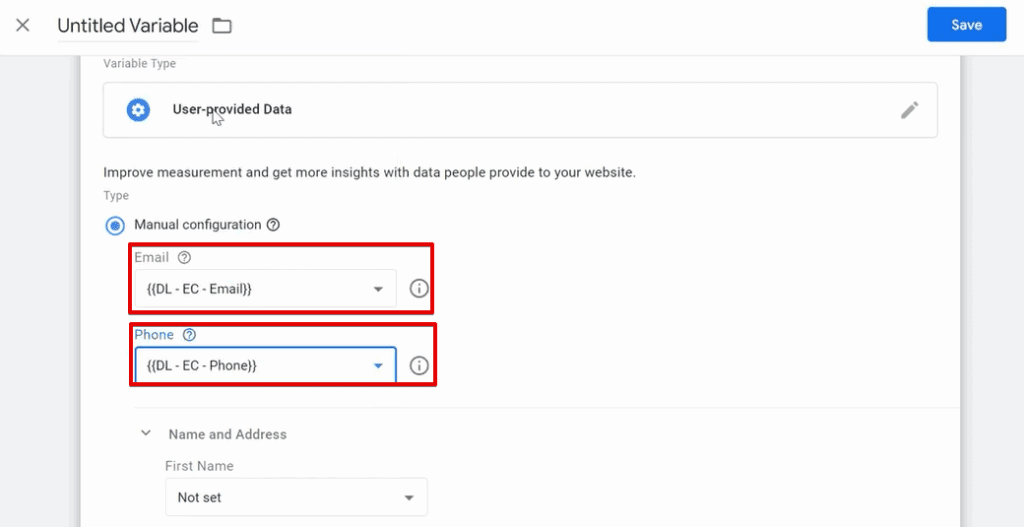
Task: Open the Phone variable dropdown
Action: point(265,365)
